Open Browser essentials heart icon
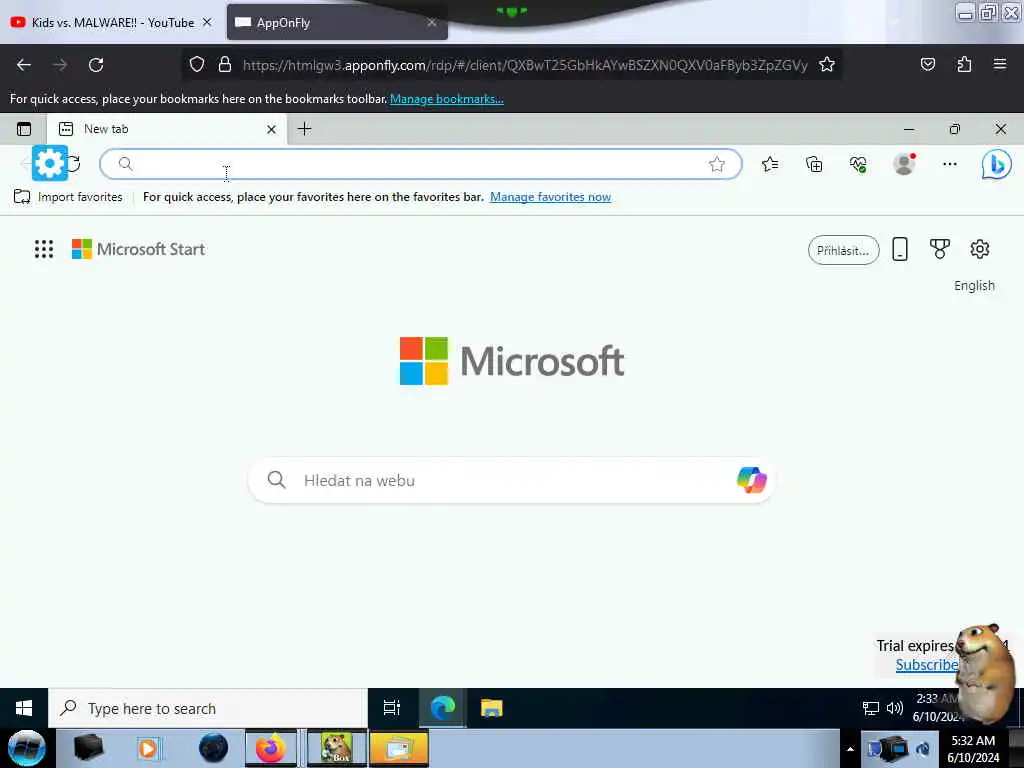The image size is (1024, 768). pyautogui.click(x=857, y=164)
